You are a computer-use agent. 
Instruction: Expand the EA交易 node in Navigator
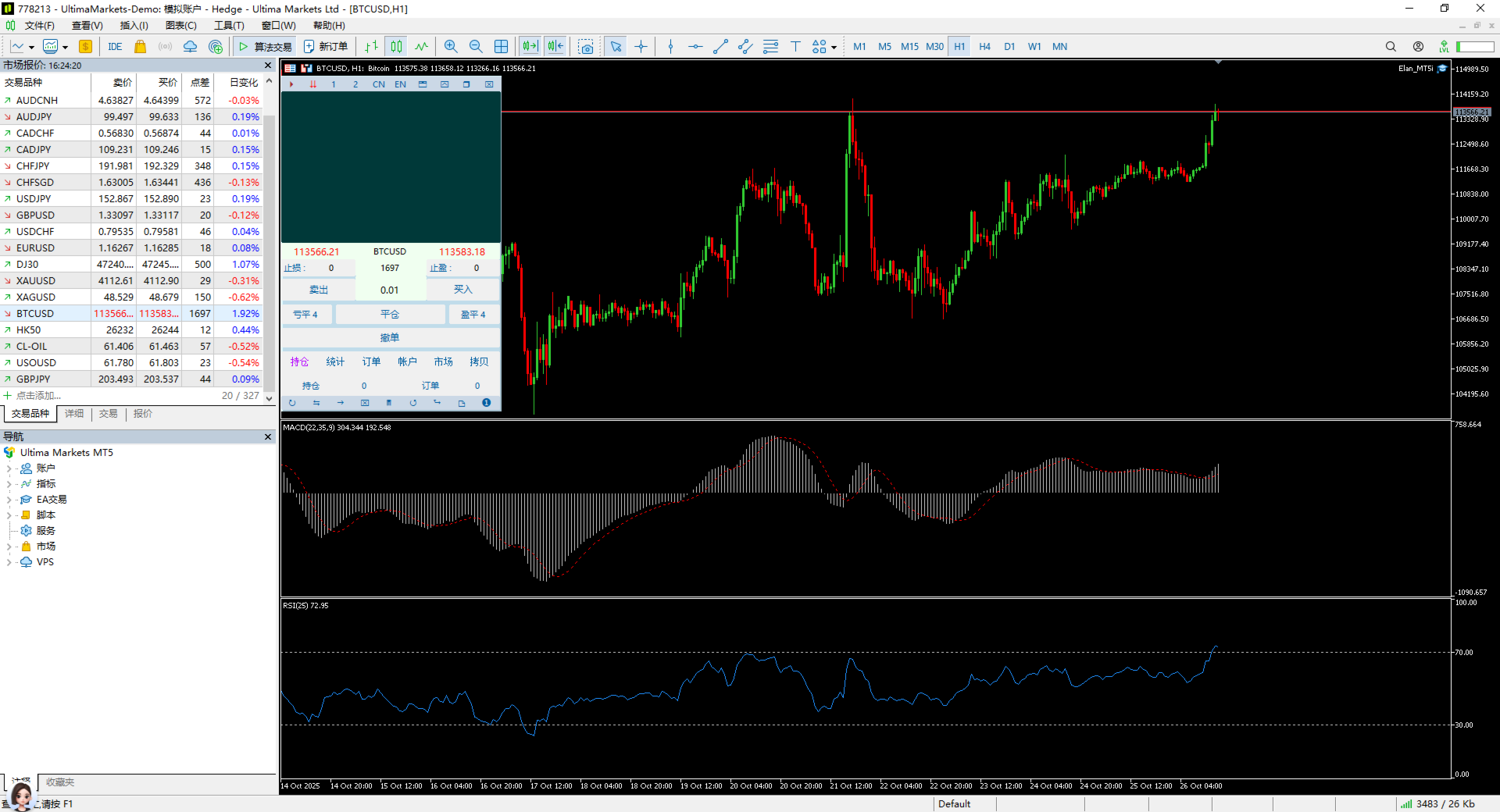click(x=9, y=500)
